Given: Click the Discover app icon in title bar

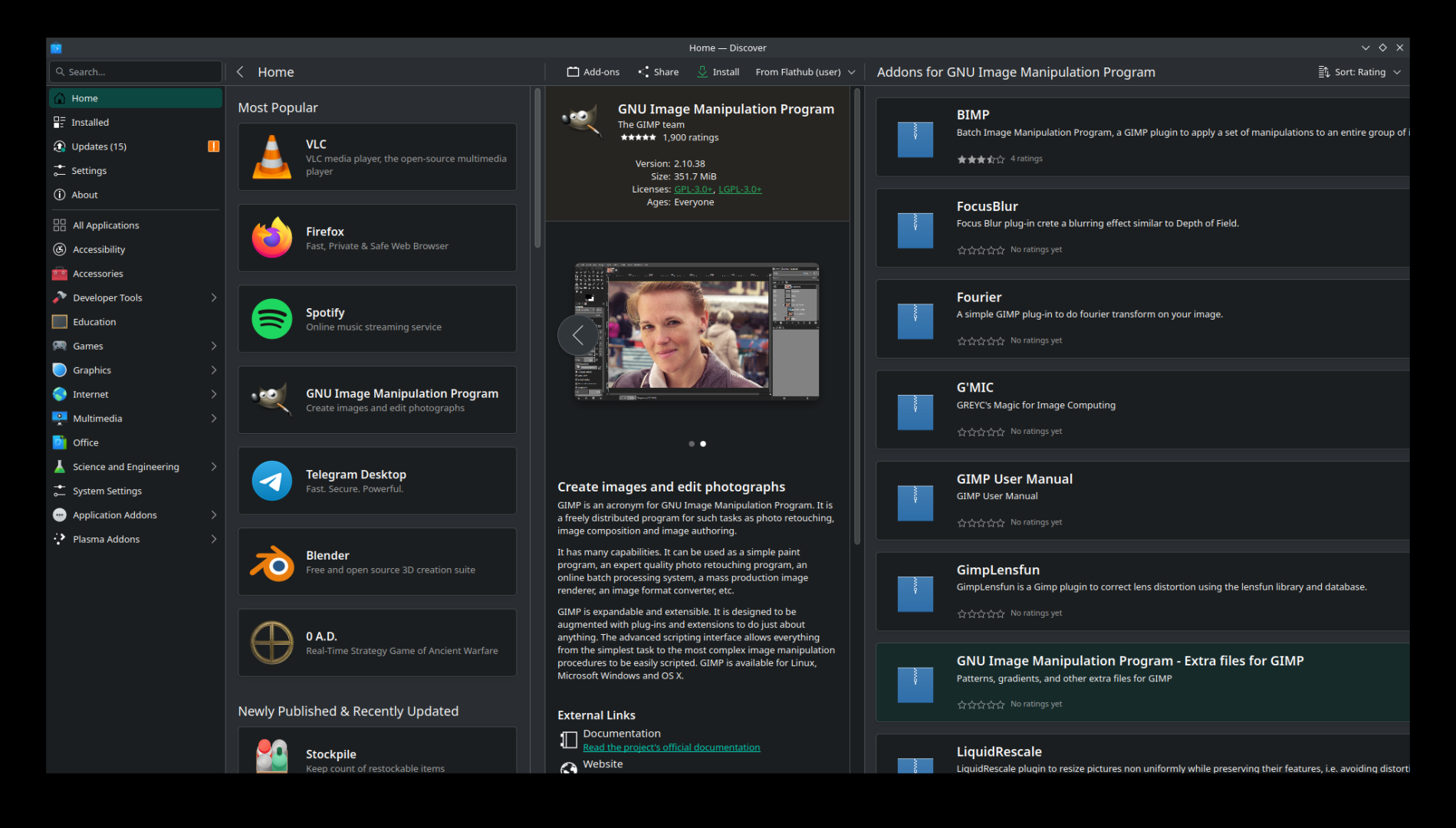Looking at the screenshot, I should [x=56, y=48].
